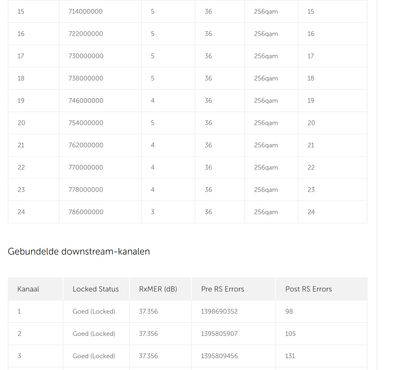
Task: Select Goed (Locked) status in the 1395809456 row
Action: click(94, 356)
